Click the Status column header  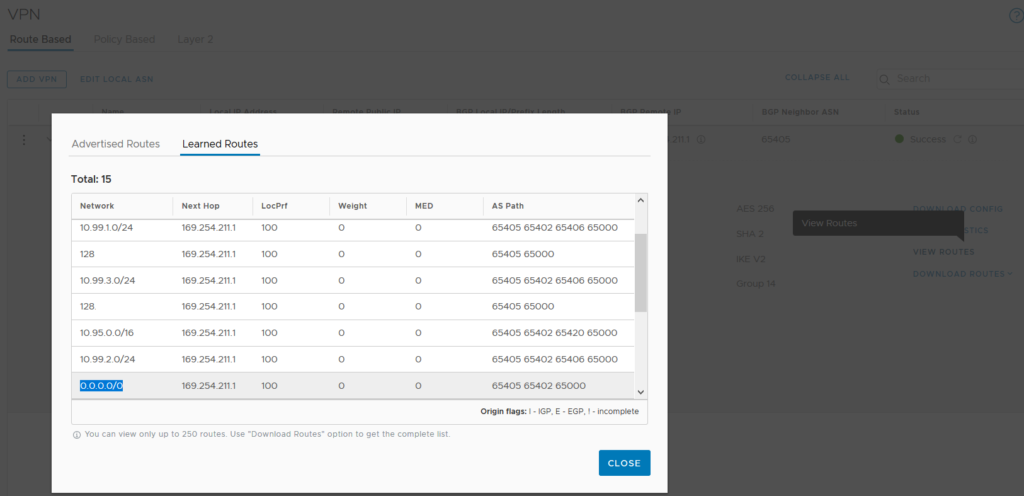point(906,112)
